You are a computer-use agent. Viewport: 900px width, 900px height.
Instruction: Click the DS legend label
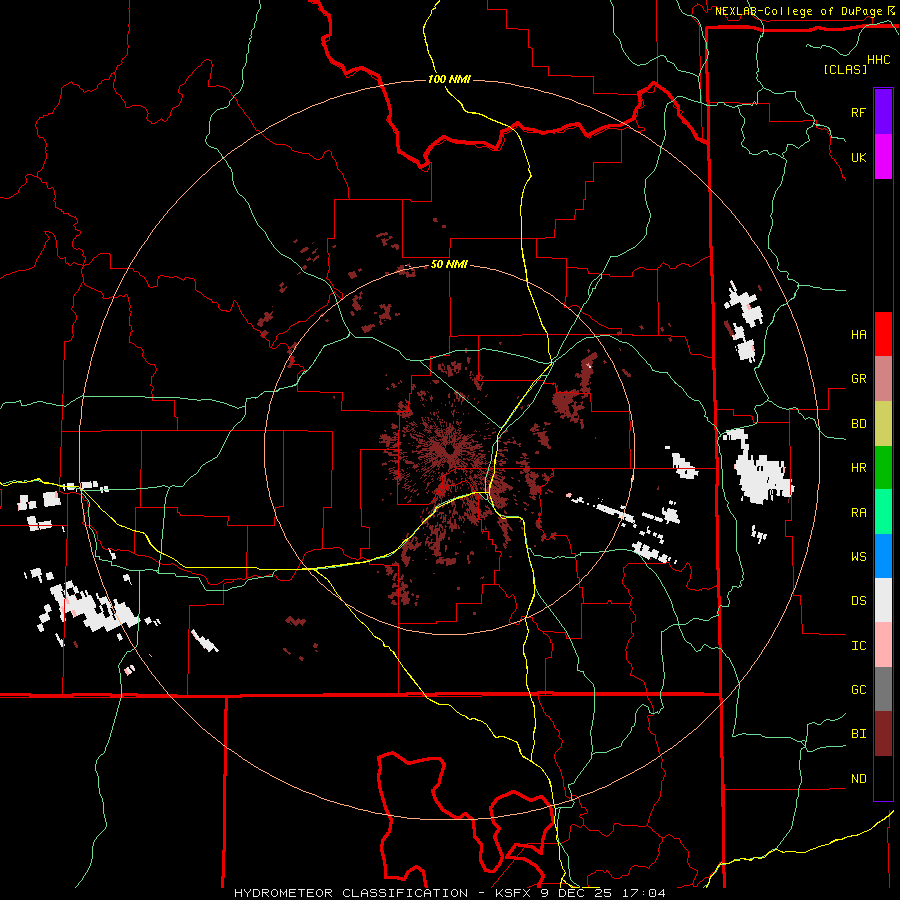click(858, 601)
